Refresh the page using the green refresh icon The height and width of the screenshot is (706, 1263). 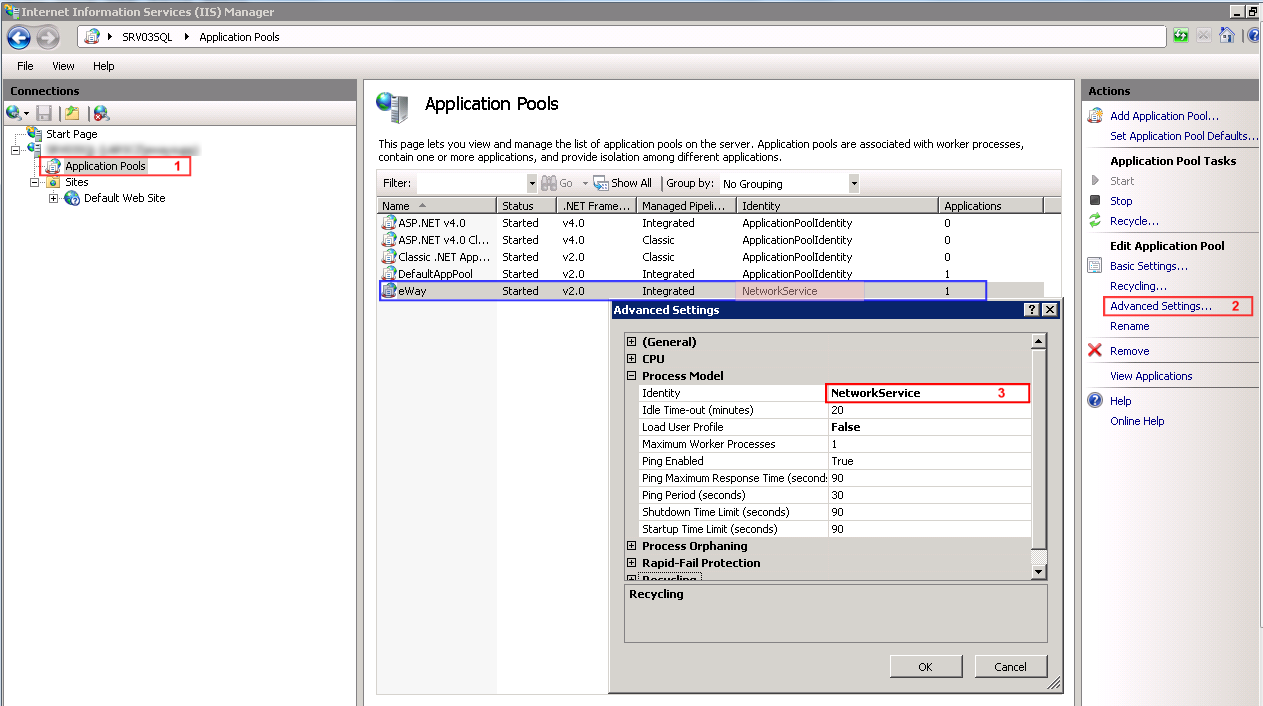1181,36
